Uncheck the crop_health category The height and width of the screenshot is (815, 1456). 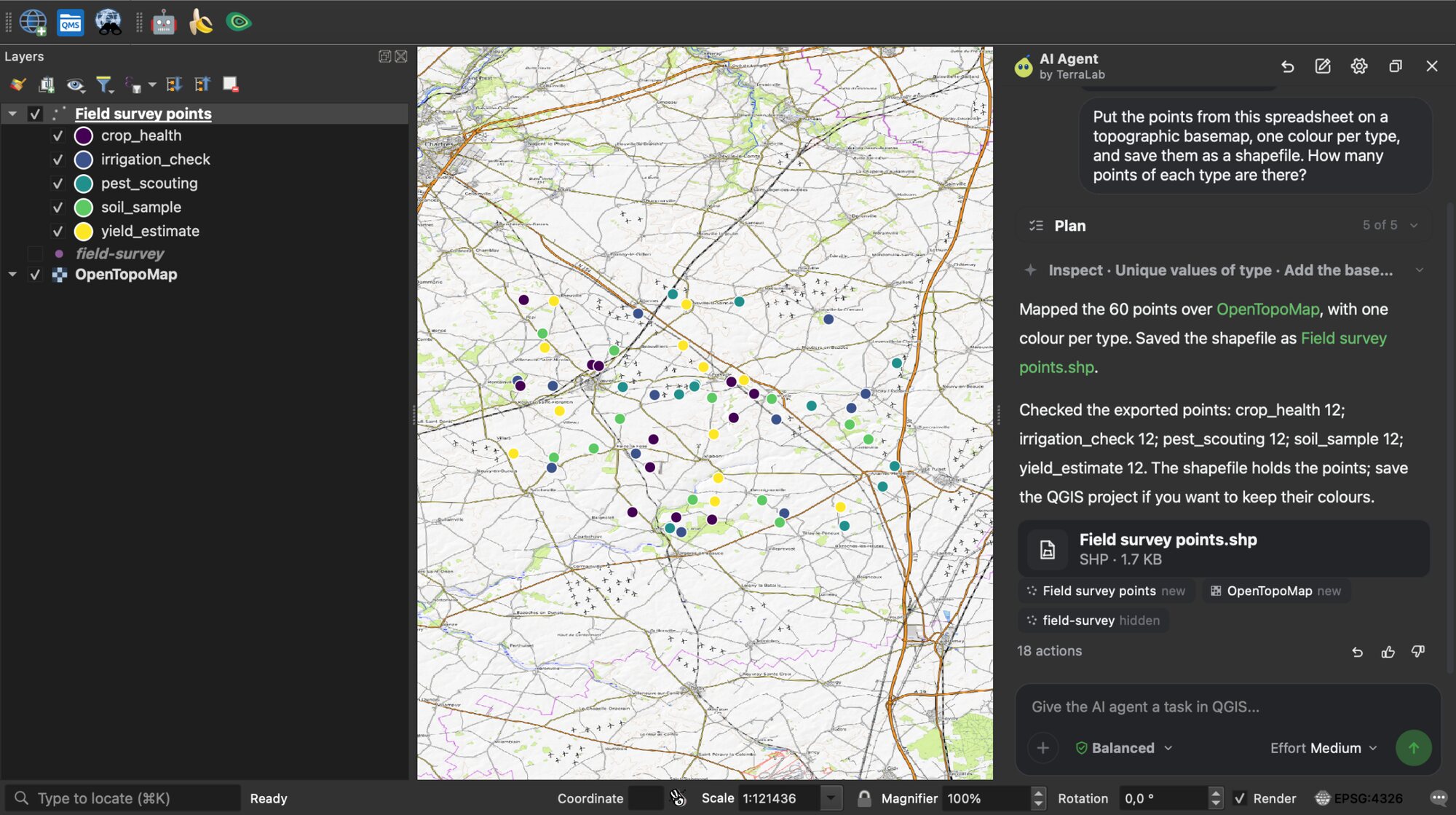click(x=58, y=135)
